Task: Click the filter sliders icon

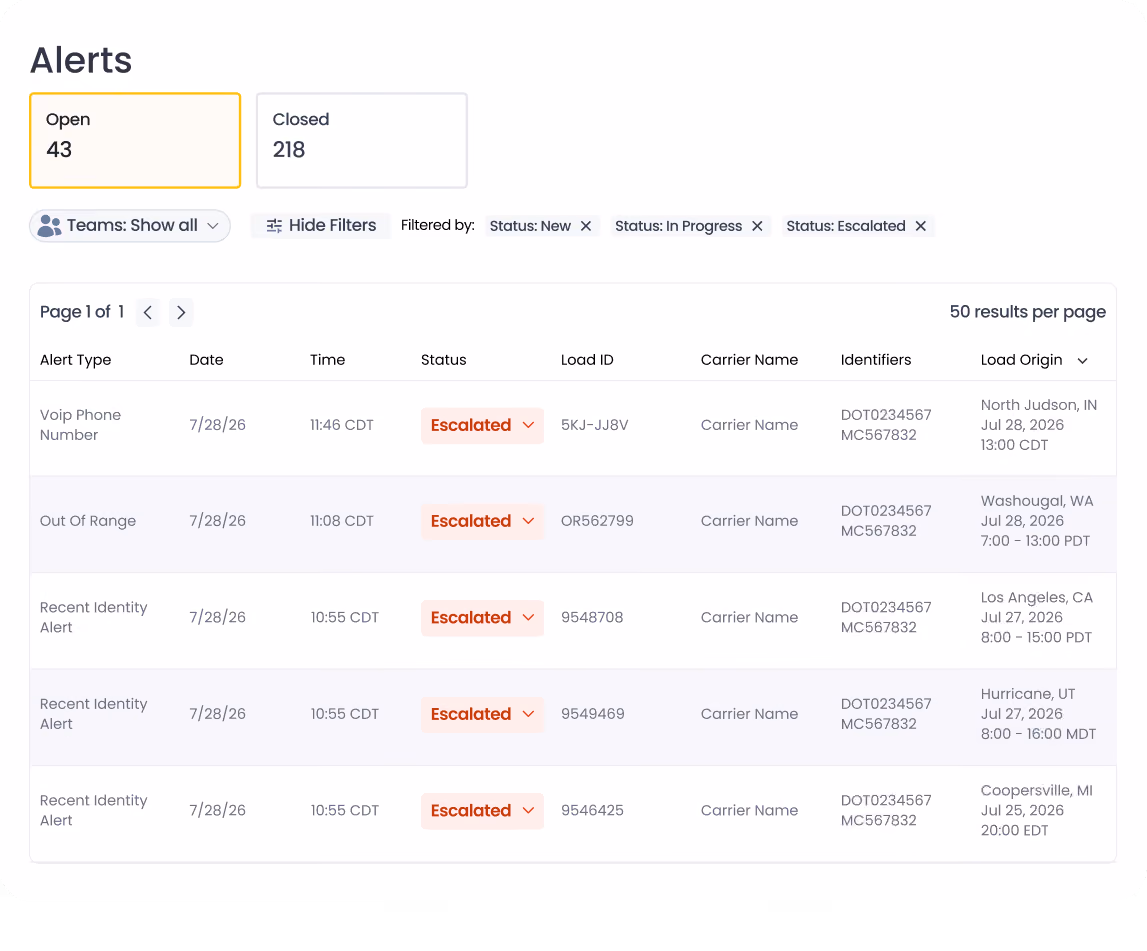Action: [274, 226]
